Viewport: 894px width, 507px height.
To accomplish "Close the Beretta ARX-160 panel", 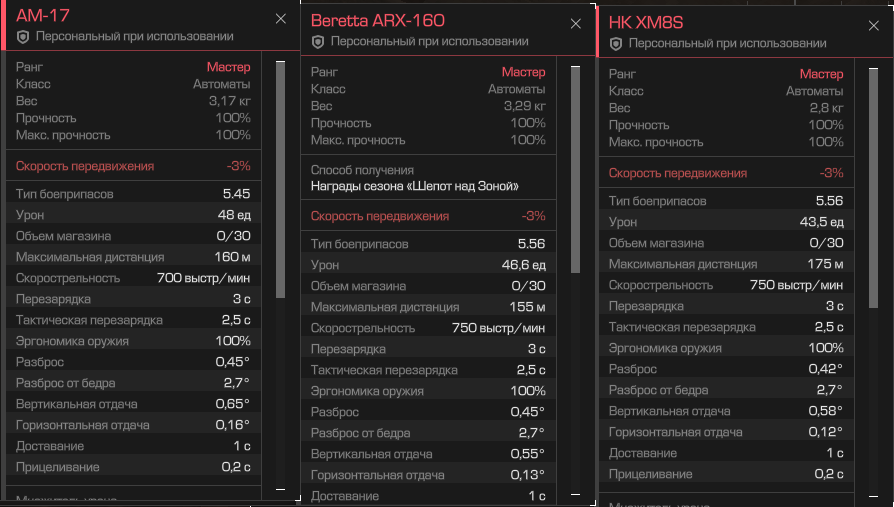I will (x=576, y=24).
